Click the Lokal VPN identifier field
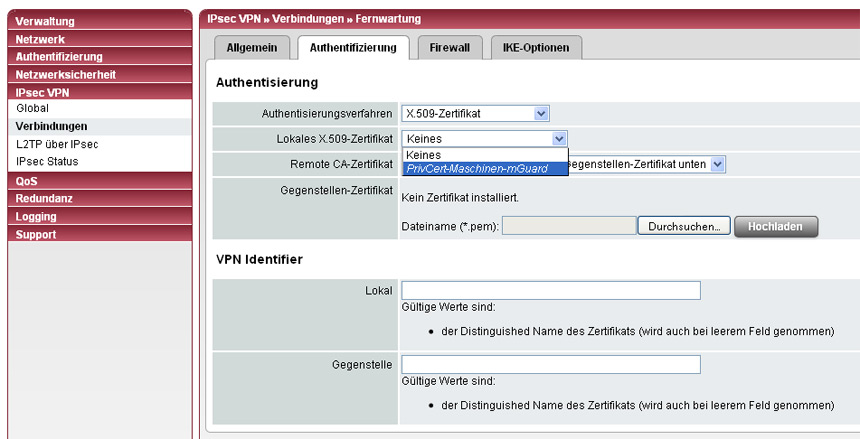Viewport: 860px width, 439px height. (x=550, y=291)
